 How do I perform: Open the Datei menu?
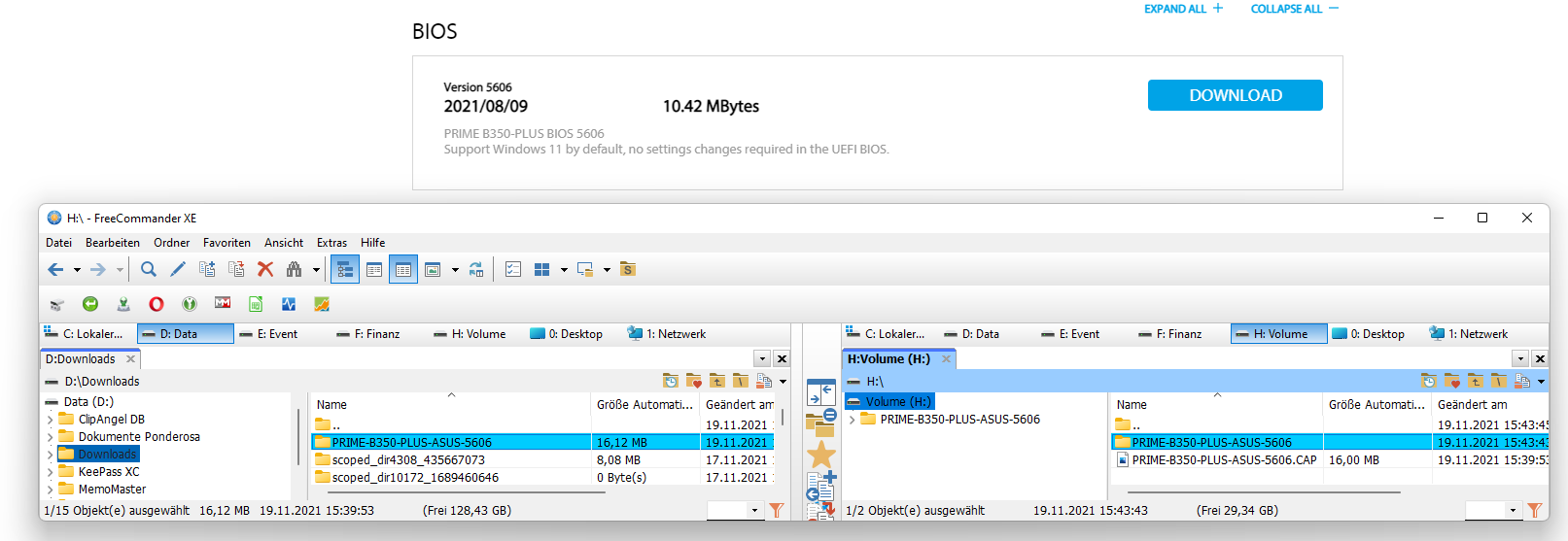tap(58, 243)
